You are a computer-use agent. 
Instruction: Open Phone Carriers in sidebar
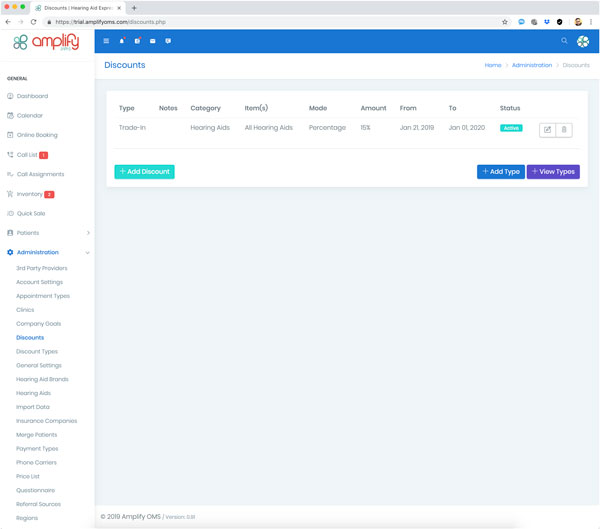pos(36,462)
